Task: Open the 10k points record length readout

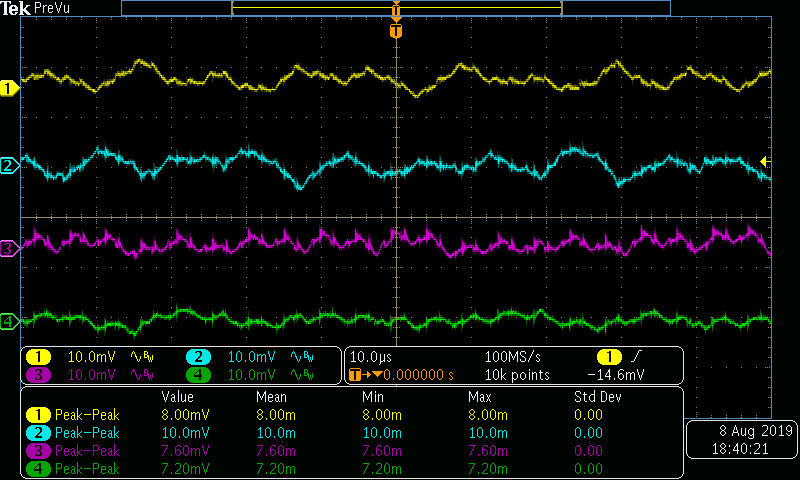Action: [x=516, y=375]
